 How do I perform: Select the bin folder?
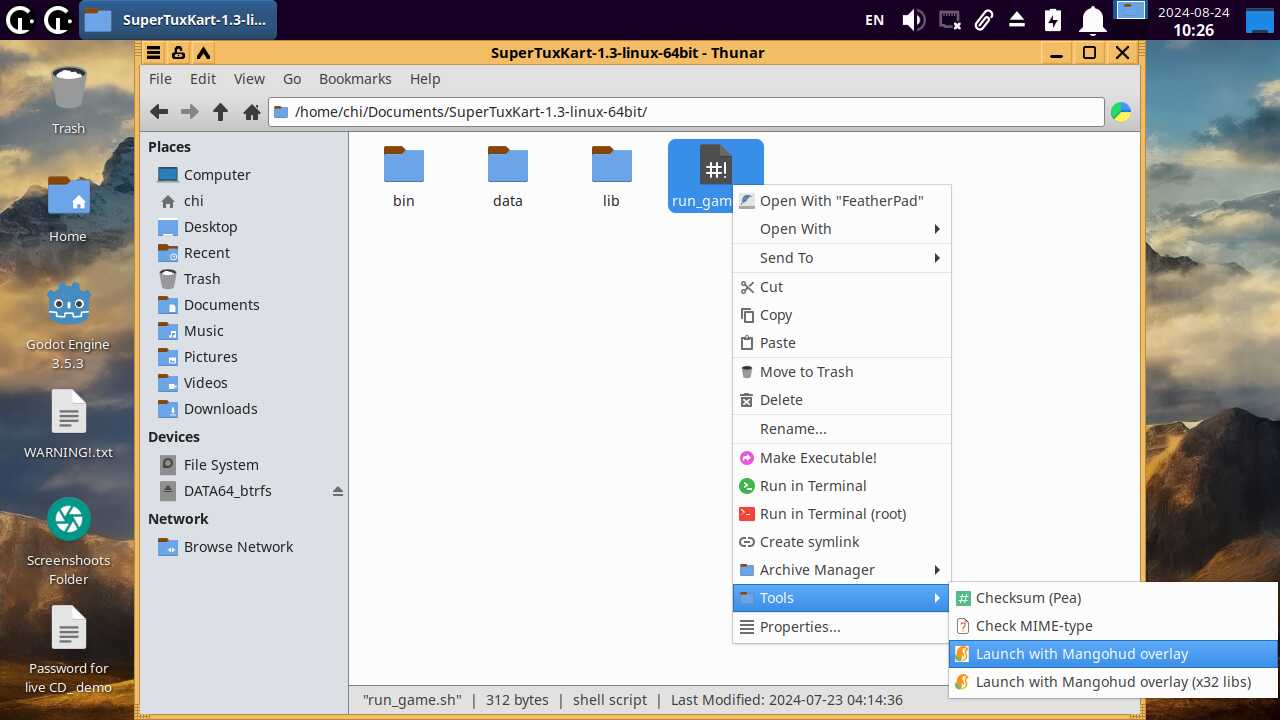click(404, 177)
